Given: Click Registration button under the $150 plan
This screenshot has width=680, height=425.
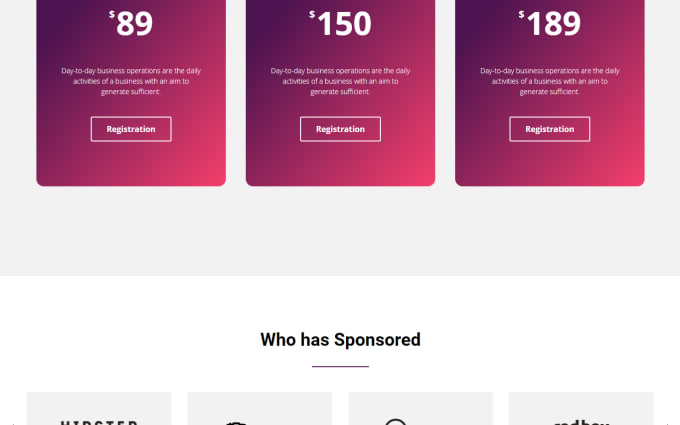Looking at the screenshot, I should 340,129.
